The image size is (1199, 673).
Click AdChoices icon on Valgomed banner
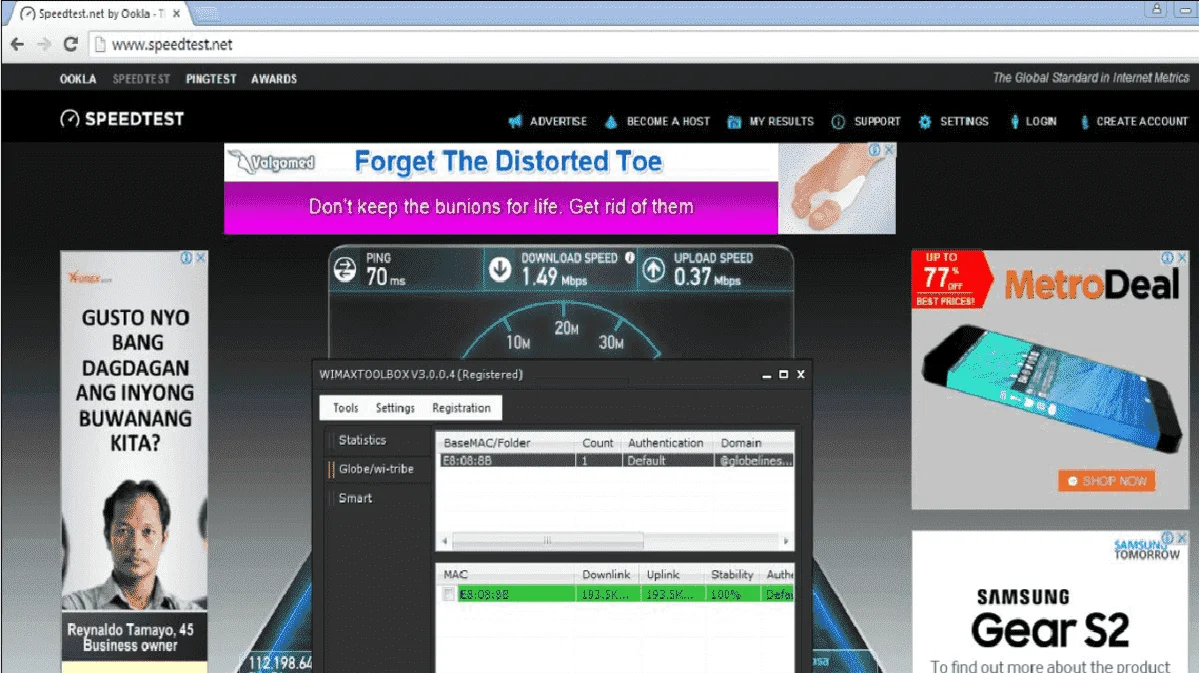pyautogui.click(x=875, y=150)
